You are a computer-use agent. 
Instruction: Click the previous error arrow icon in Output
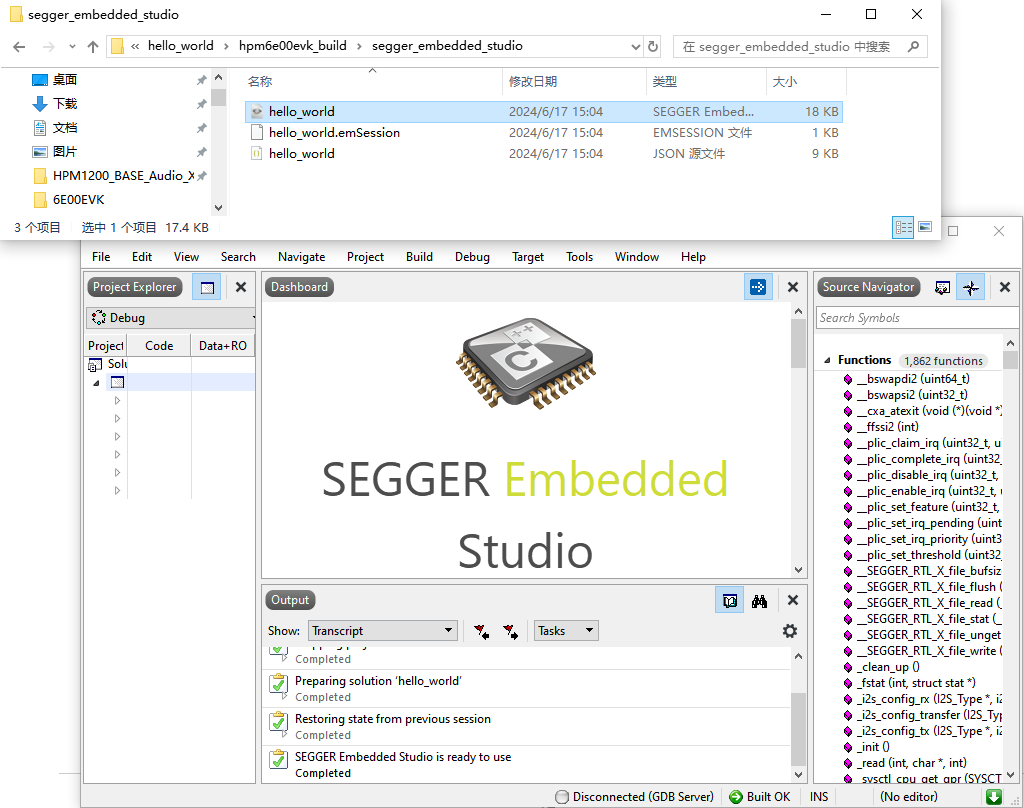click(482, 632)
